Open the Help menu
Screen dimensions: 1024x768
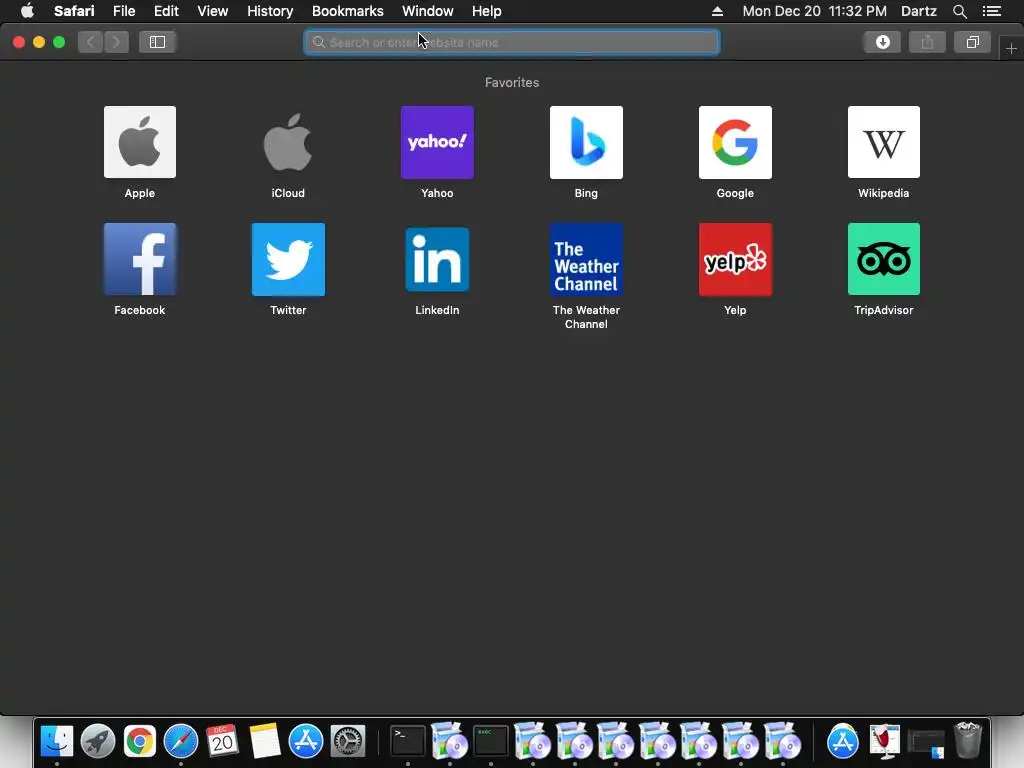click(x=487, y=11)
